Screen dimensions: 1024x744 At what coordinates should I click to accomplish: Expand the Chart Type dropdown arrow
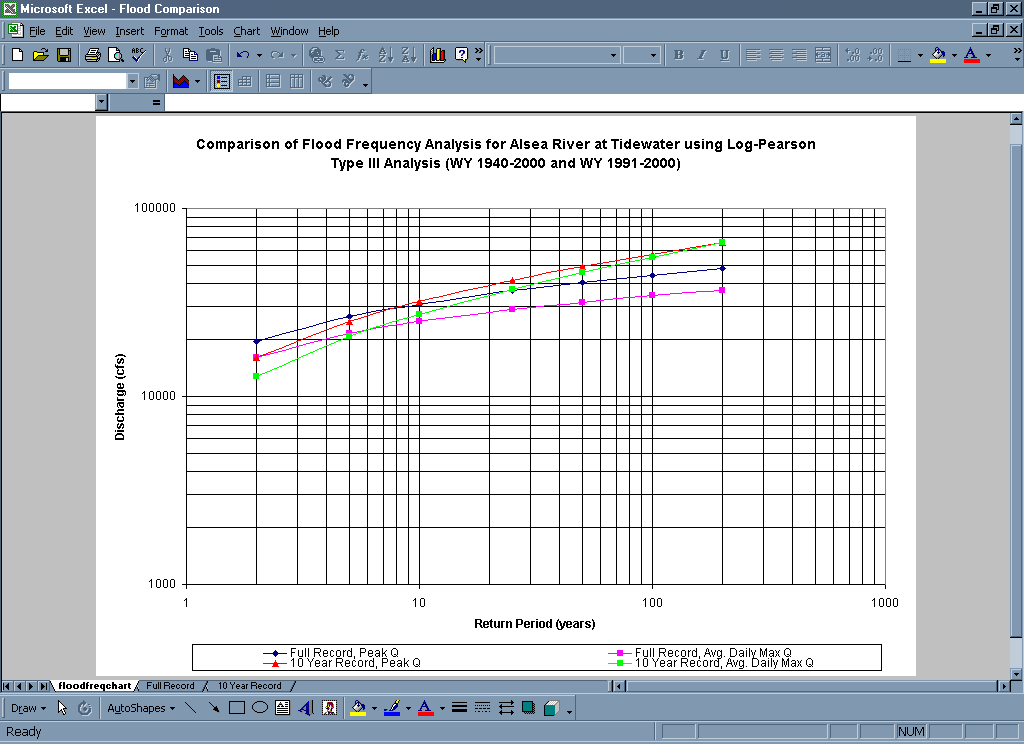197,81
